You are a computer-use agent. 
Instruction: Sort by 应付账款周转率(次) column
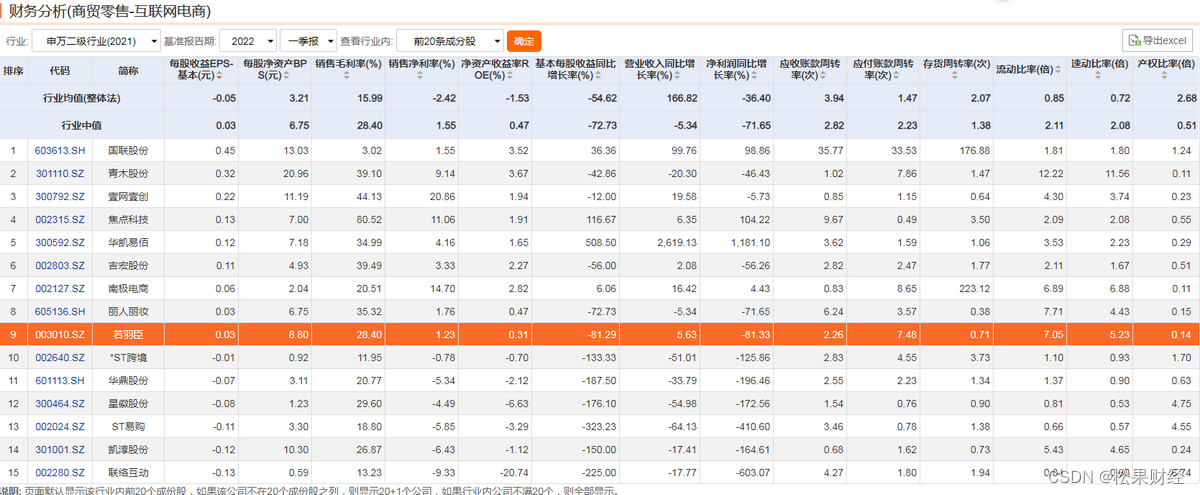(884, 70)
